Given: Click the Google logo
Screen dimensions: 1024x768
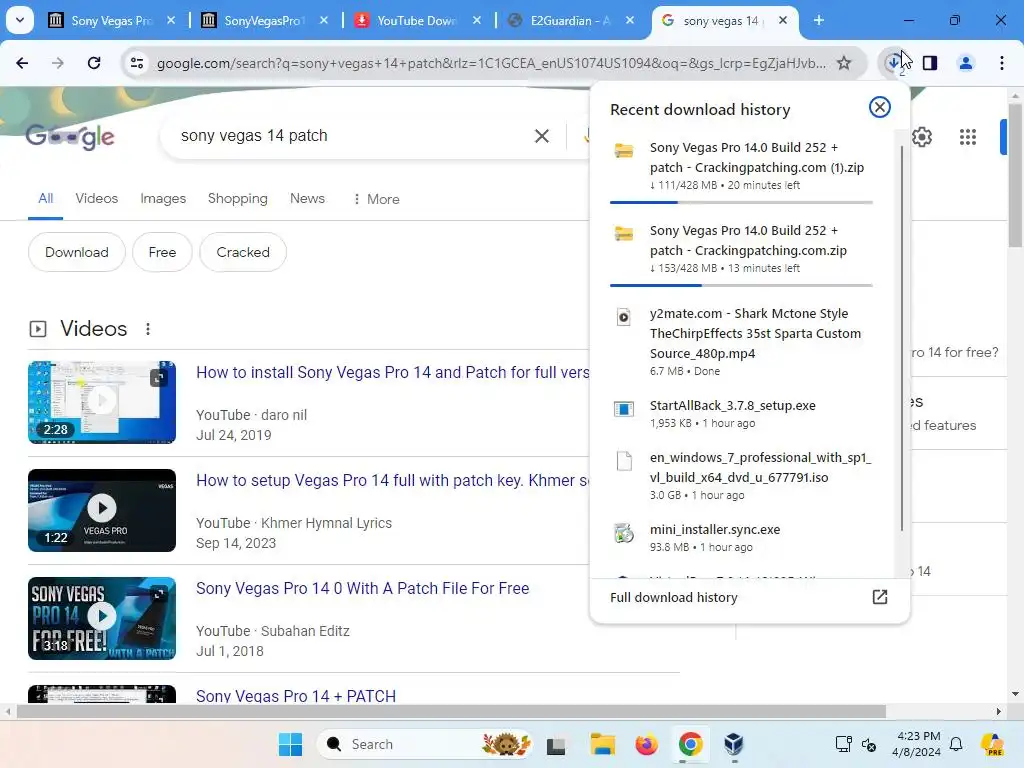Looking at the screenshot, I should (x=70, y=136).
